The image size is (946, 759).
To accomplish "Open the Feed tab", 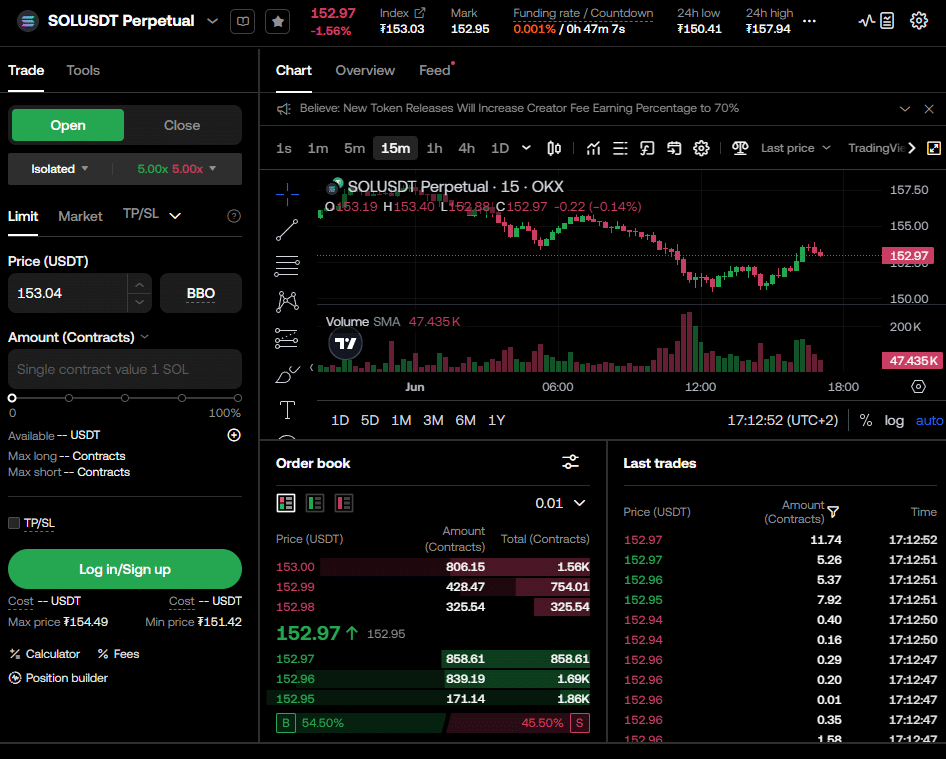I will (x=435, y=71).
